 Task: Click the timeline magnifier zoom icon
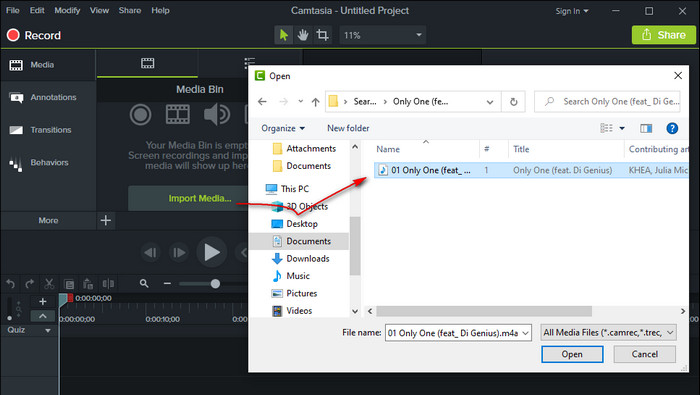coord(144,283)
